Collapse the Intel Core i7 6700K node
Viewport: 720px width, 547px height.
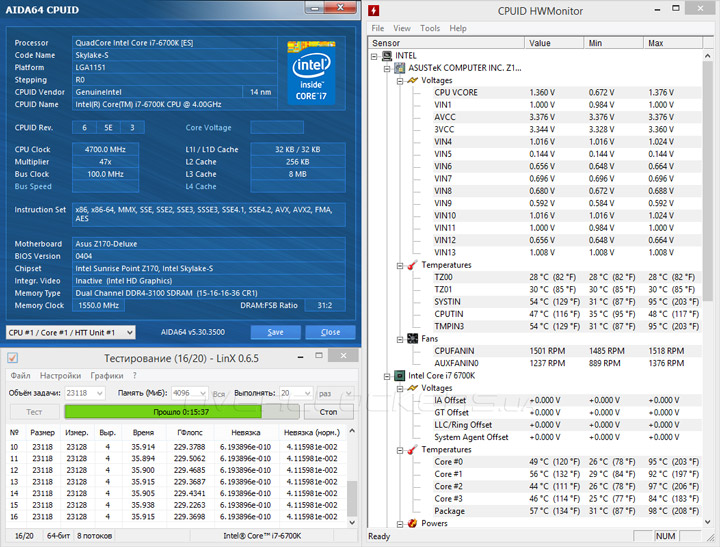pos(386,375)
